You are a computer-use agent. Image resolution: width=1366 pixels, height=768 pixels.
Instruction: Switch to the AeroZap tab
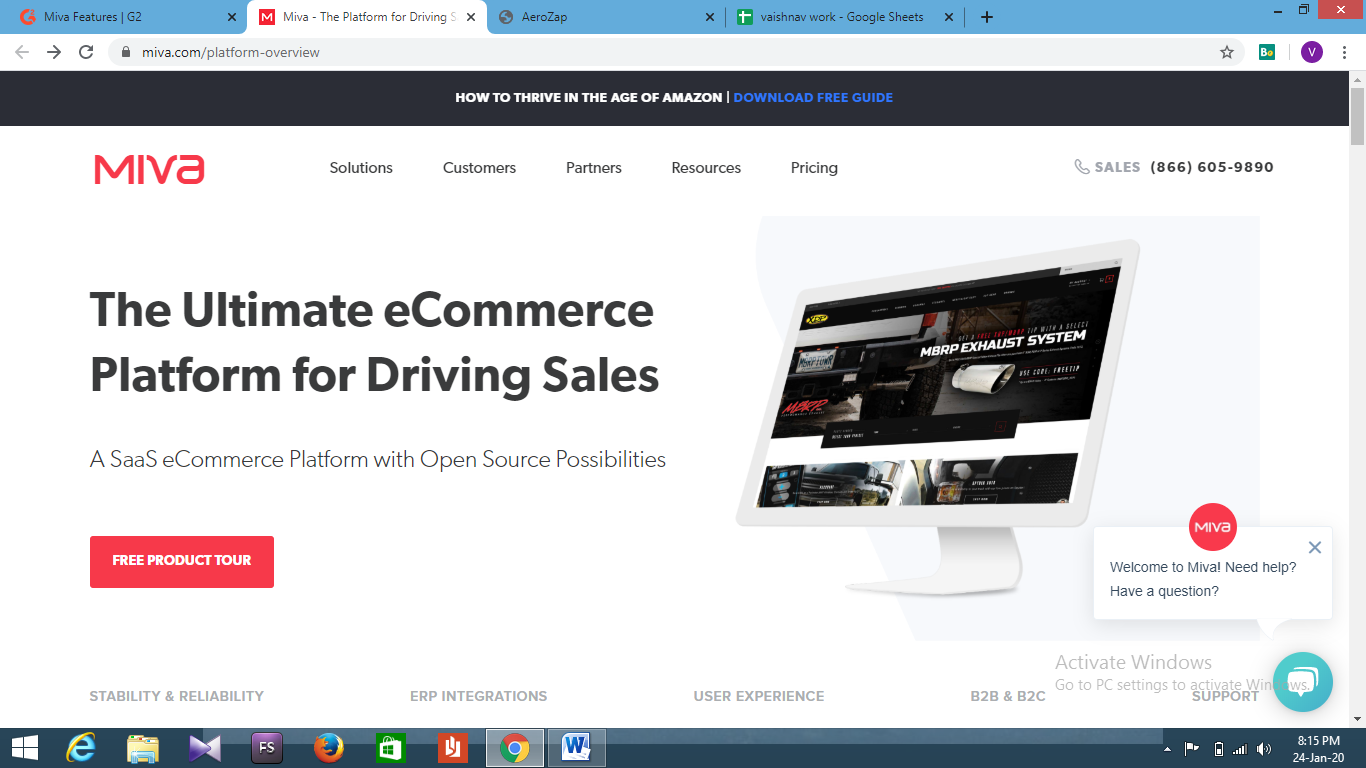606,17
